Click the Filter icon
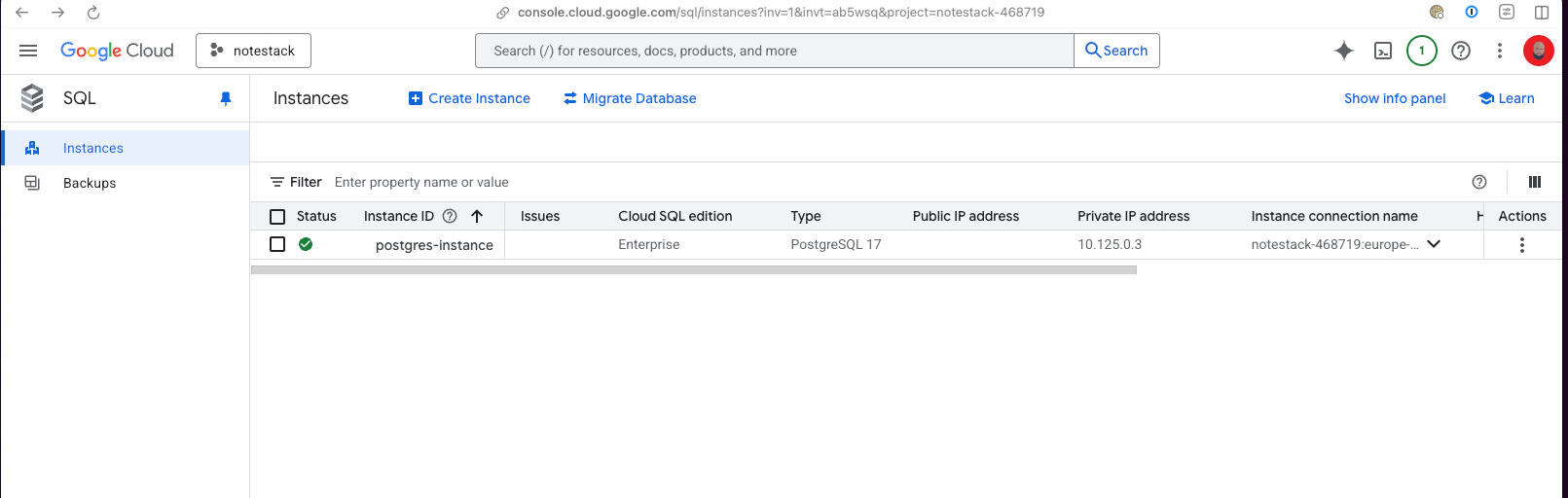The width and height of the screenshot is (1568, 498). click(277, 182)
